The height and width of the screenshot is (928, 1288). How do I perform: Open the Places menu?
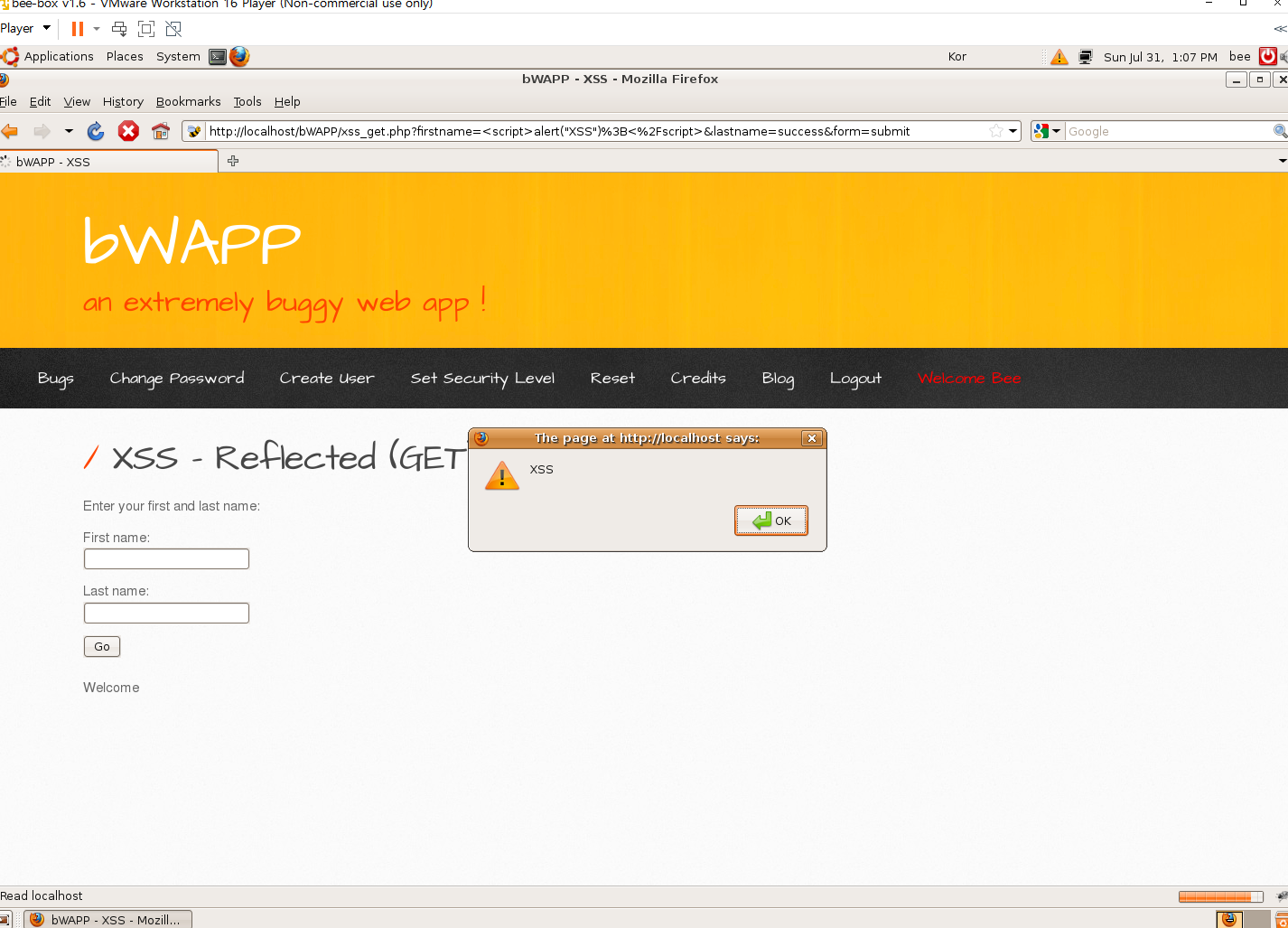pyautogui.click(x=125, y=56)
